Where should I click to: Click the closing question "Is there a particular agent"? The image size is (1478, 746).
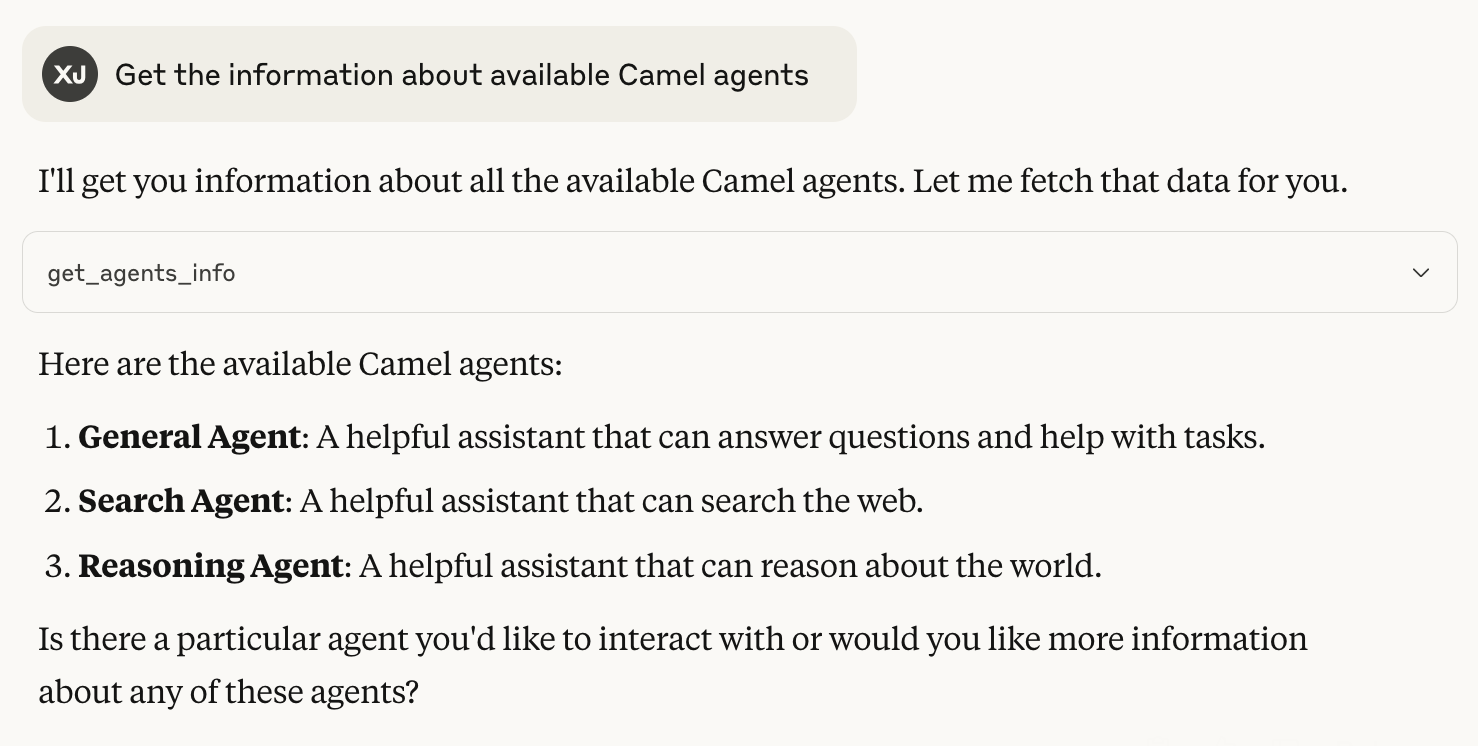(x=673, y=639)
